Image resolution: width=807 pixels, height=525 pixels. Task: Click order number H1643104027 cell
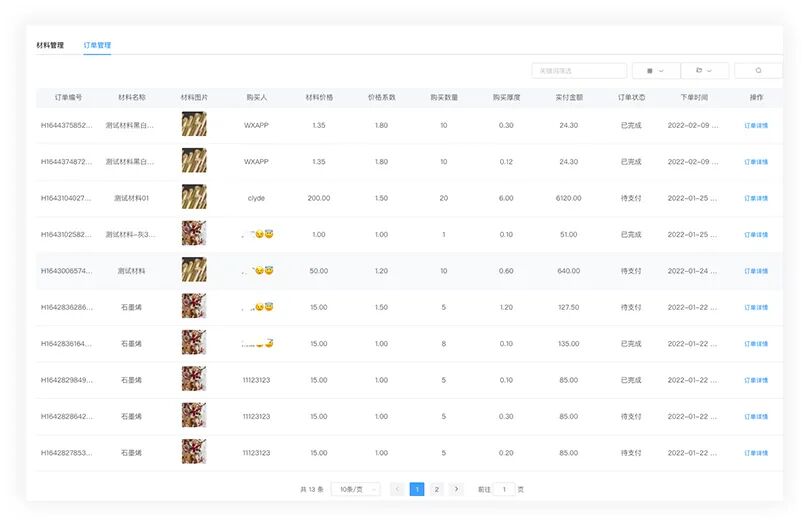[x=66, y=198]
